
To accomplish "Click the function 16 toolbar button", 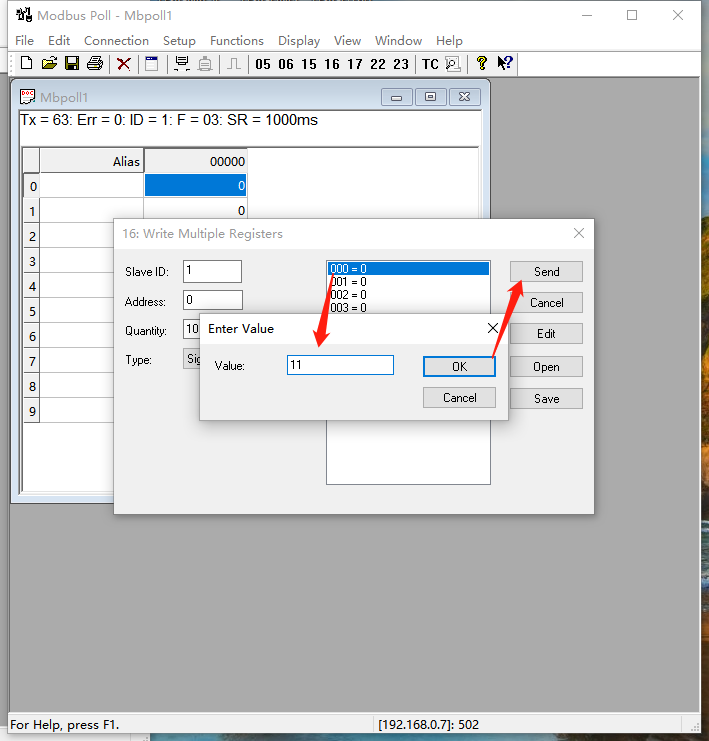I will [332, 64].
